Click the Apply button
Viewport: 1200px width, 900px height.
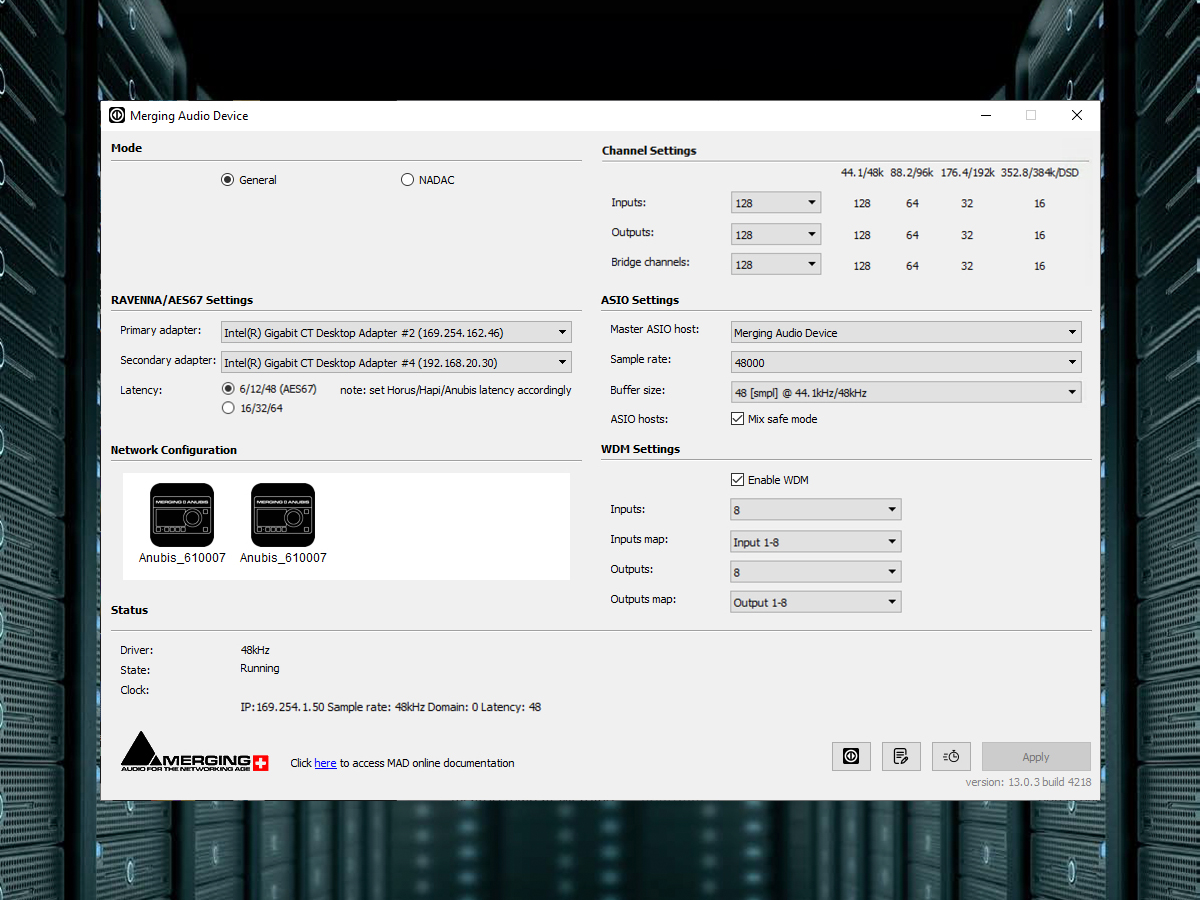tap(1036, 756)
